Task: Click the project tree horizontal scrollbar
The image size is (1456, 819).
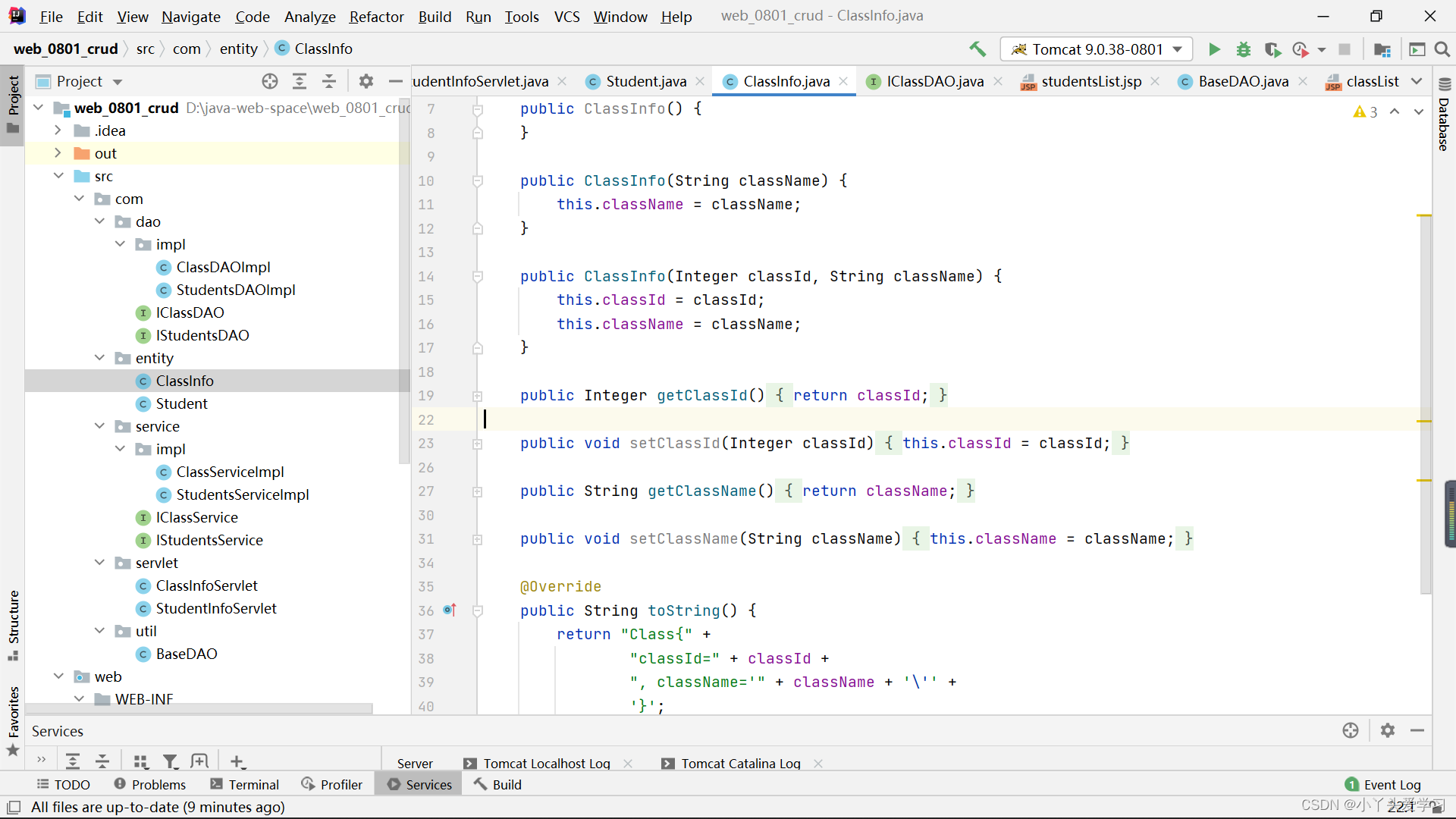Action: [x=199, y=708]
